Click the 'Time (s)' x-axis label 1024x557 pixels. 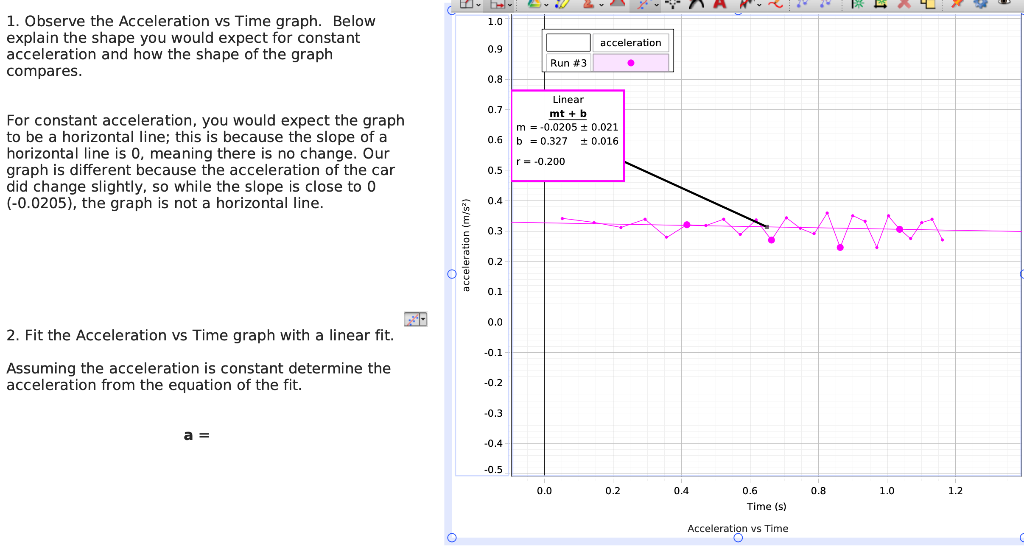[x=766, y=506]
